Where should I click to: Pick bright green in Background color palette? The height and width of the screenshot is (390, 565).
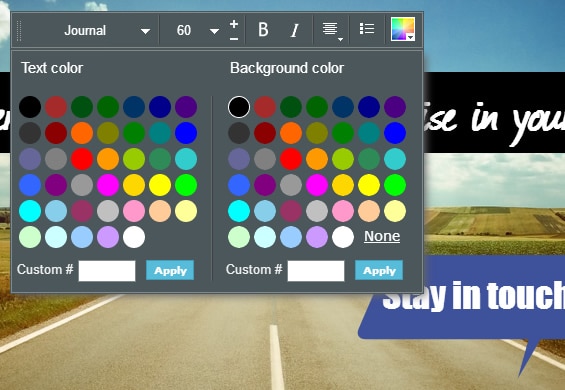click(x=395, y=185)
